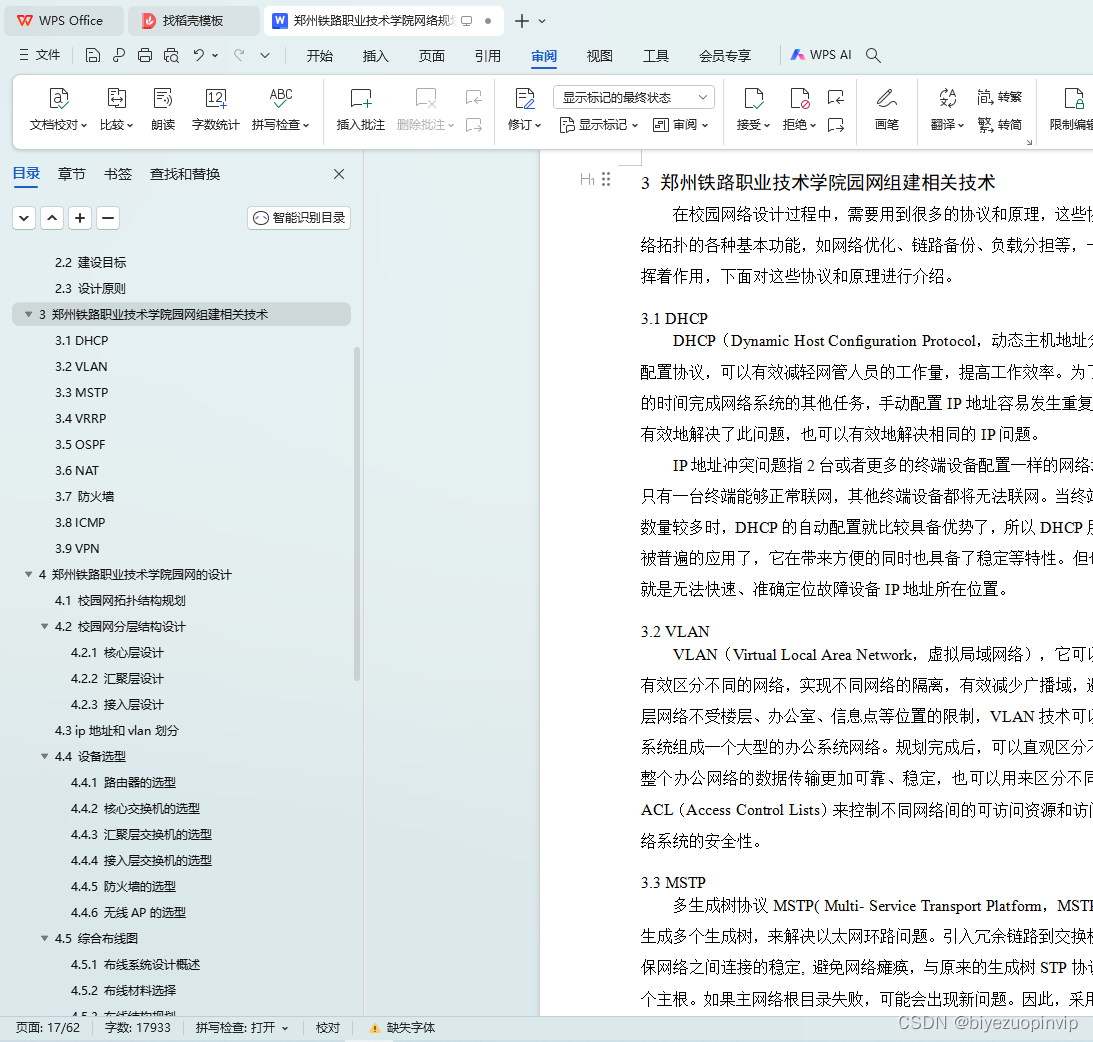This screenshot has width=1093, height=1042.
Task: Click 智能识别目录 button
Action: point(299,217)
